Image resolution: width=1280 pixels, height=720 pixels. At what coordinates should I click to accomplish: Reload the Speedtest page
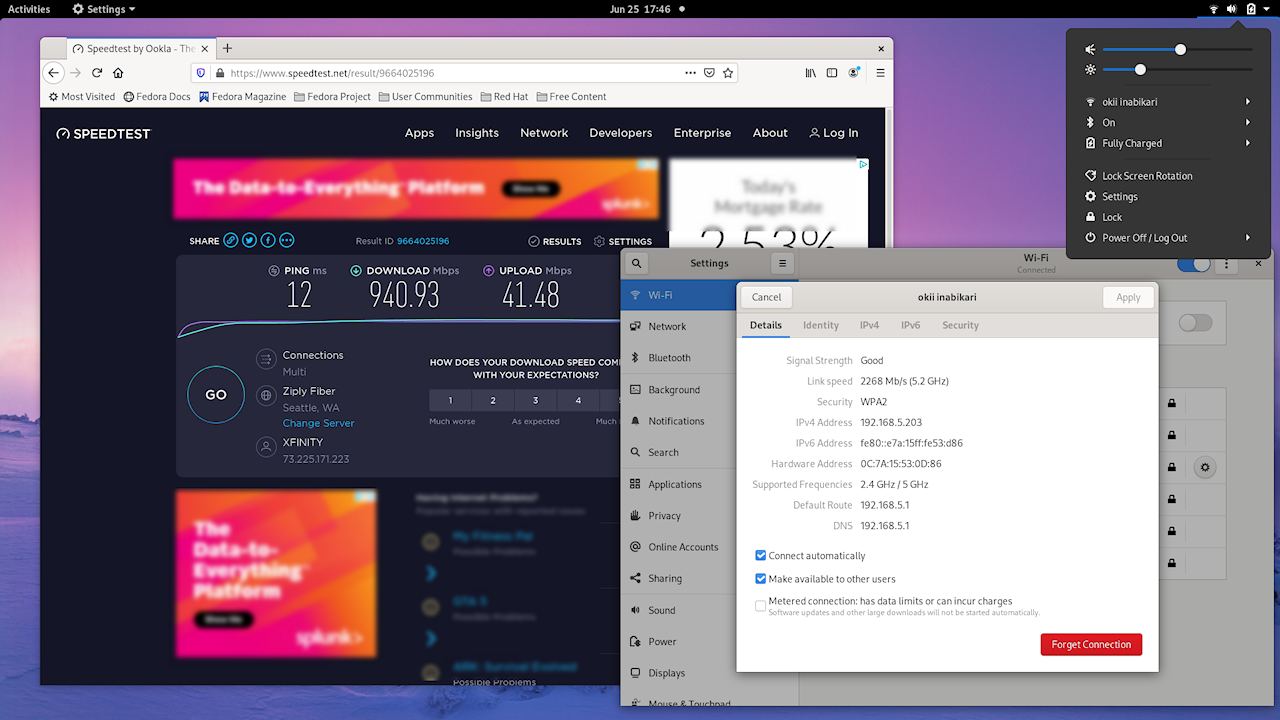pos(97,73)
